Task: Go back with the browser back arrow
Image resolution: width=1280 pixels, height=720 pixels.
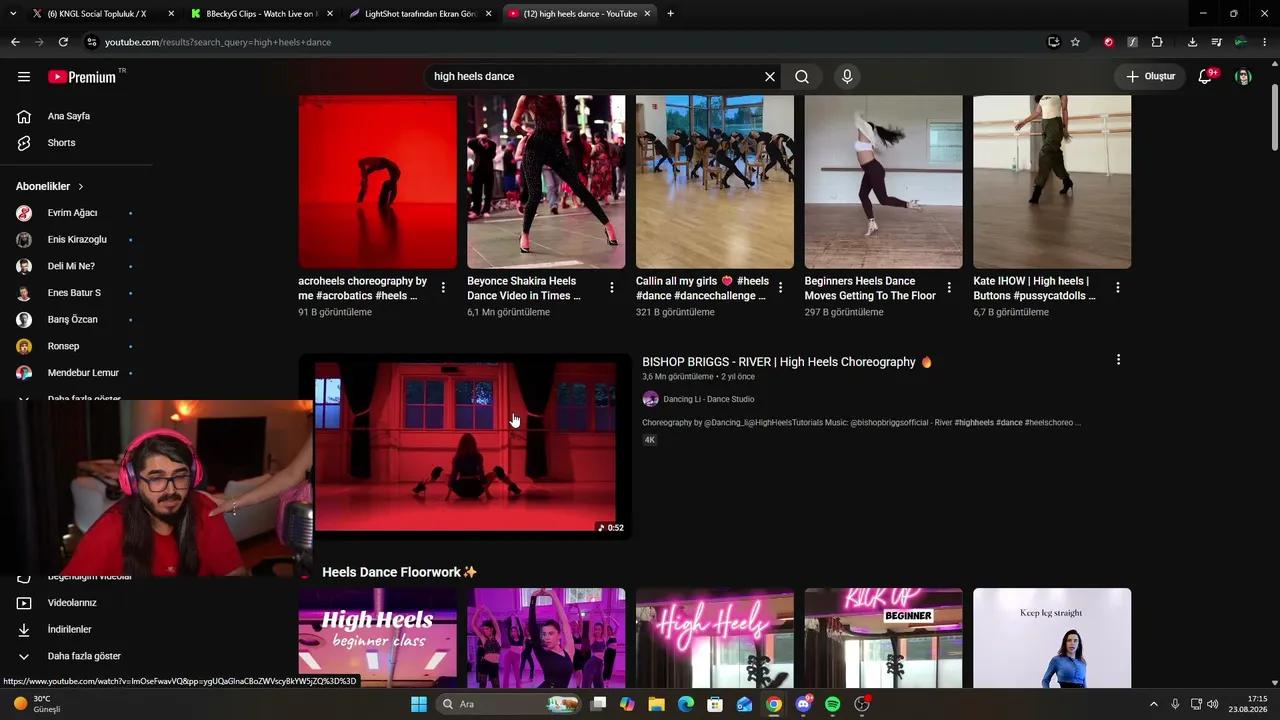Action: [x=15, y=42]
